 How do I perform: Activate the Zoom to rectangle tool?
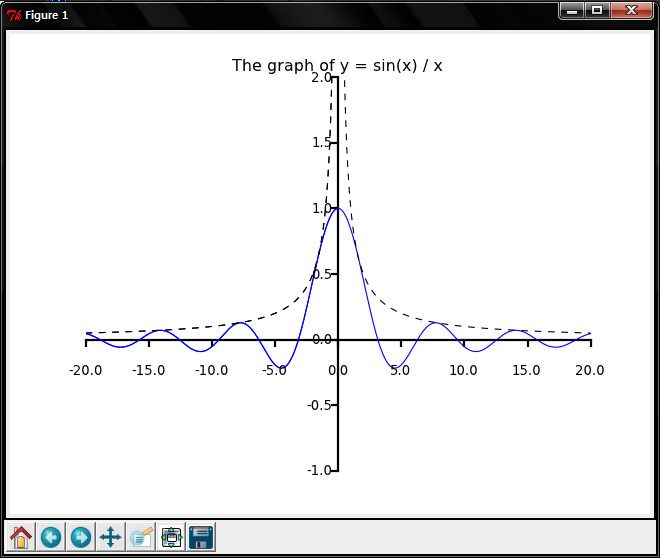pos(141,537)
